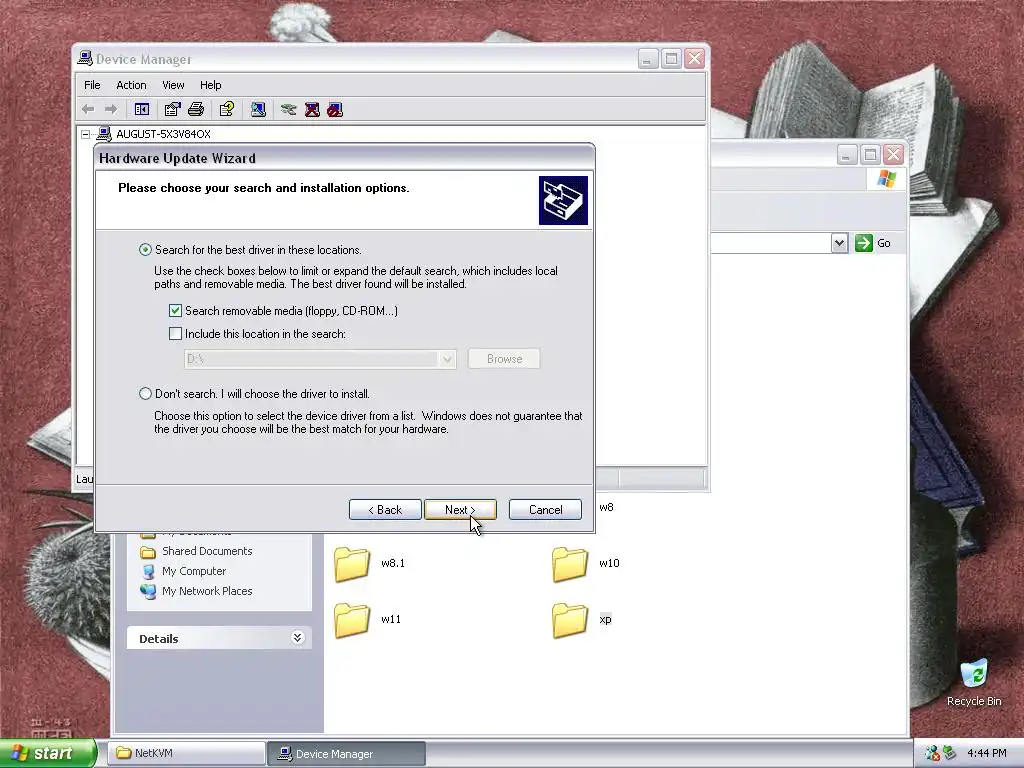Open the Action menu in Device Manager
The width and height of the screenshot is (1024, 768).
(131, 85)
